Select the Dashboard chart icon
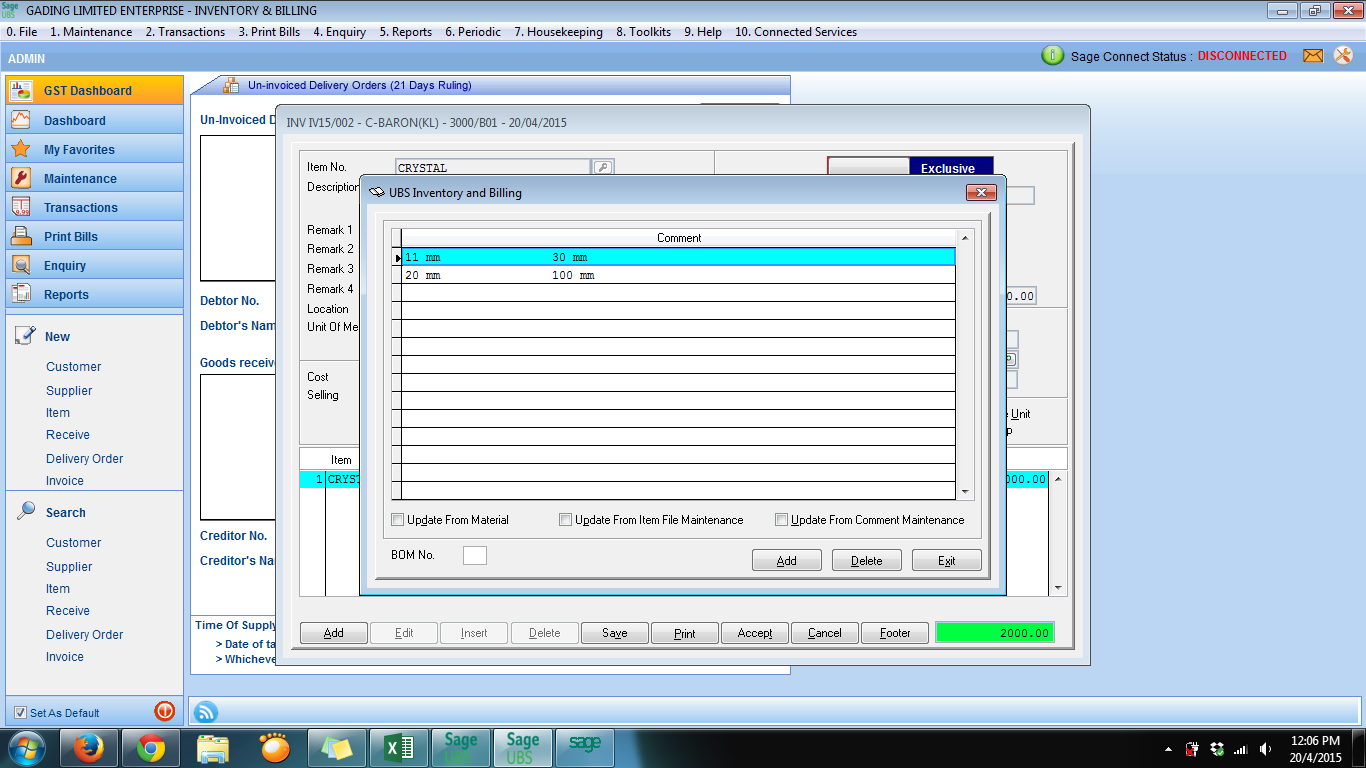 click(x=21, y=120)
